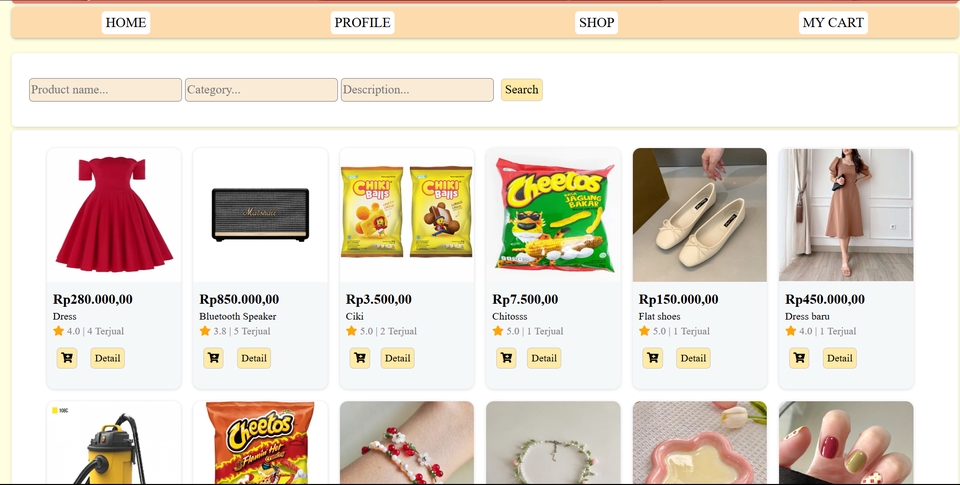This screenshot has width=960, height=485.
Task: Click the Cheetos Jagung Bakar product image
Action: pyautogui.click(x=553, y=215)
